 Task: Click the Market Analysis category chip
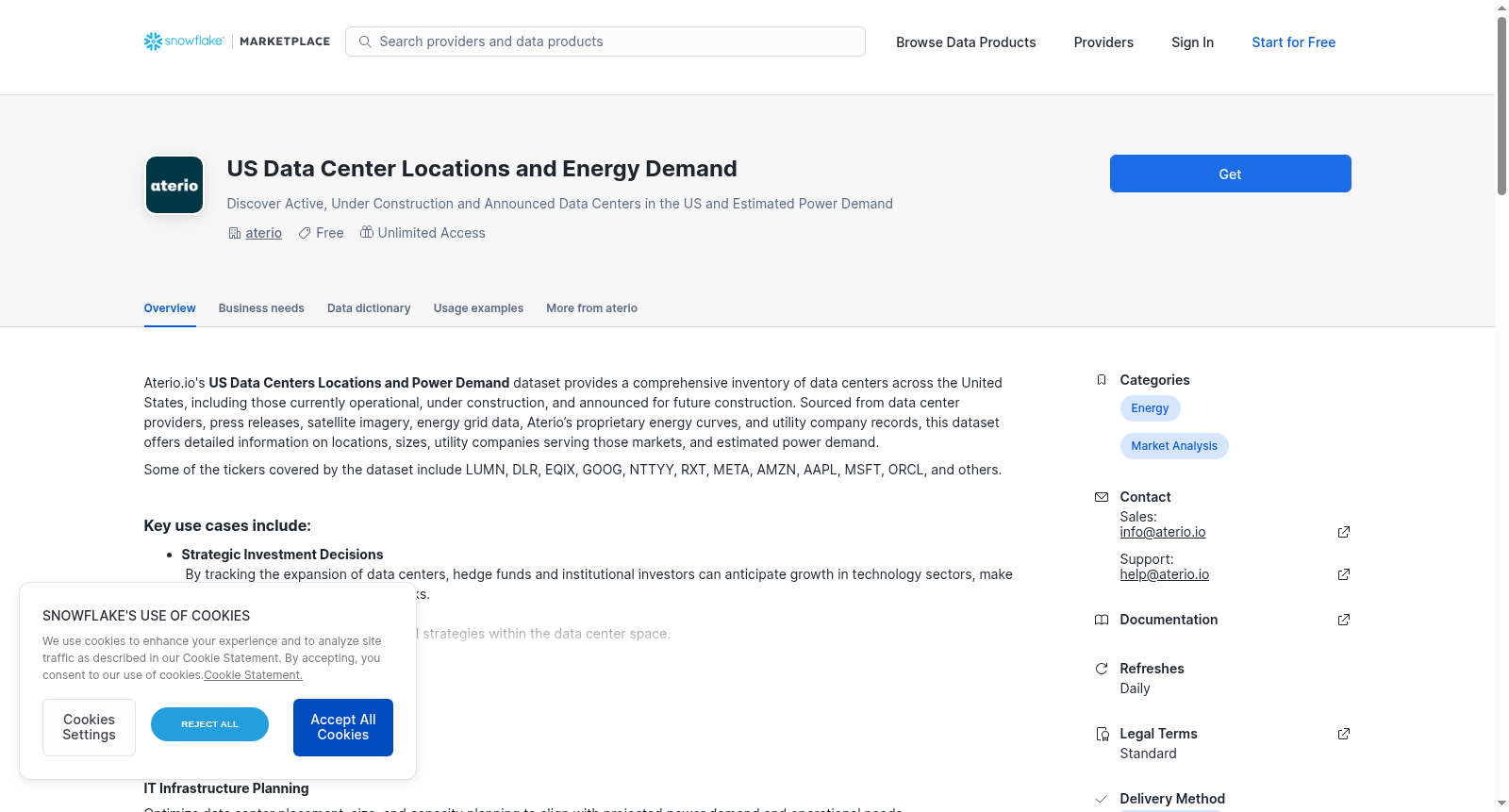tap(1174, 446)
